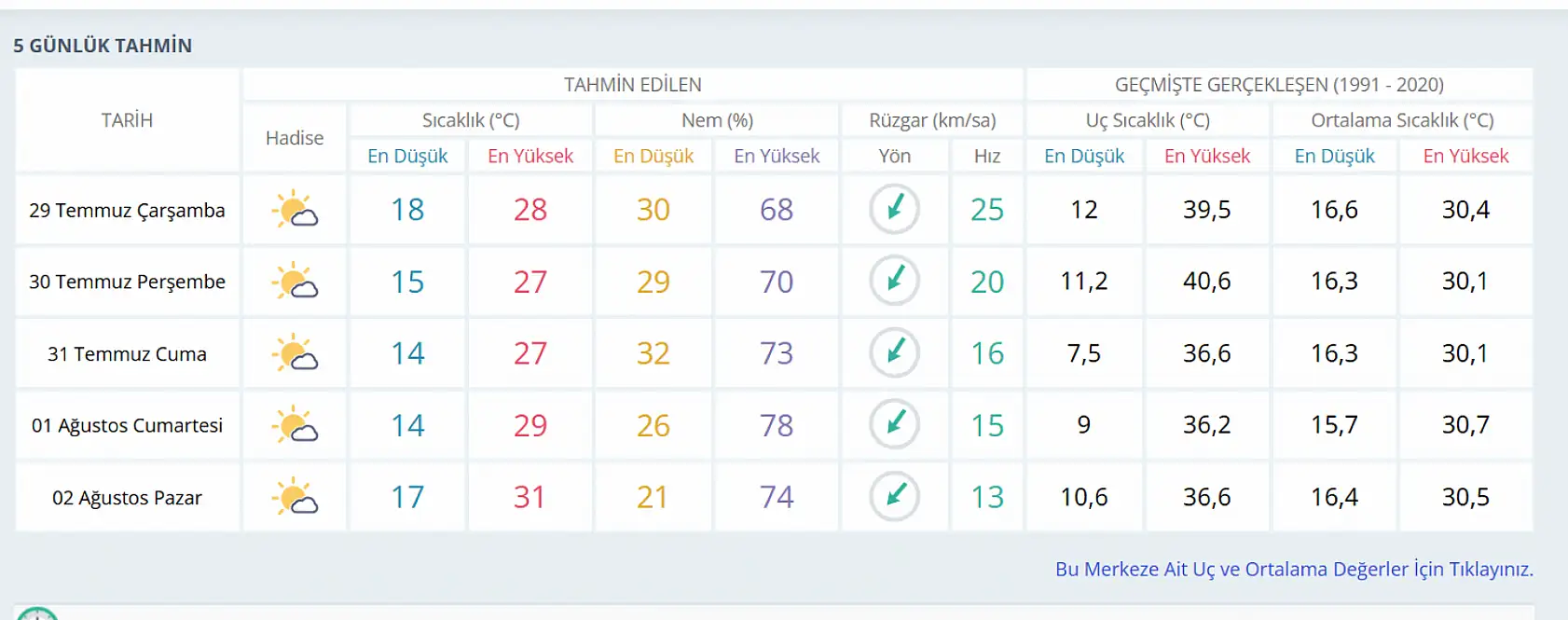
Task: Click the humidity value 73 for 31 Temmuz
Action: click(777, 353)
